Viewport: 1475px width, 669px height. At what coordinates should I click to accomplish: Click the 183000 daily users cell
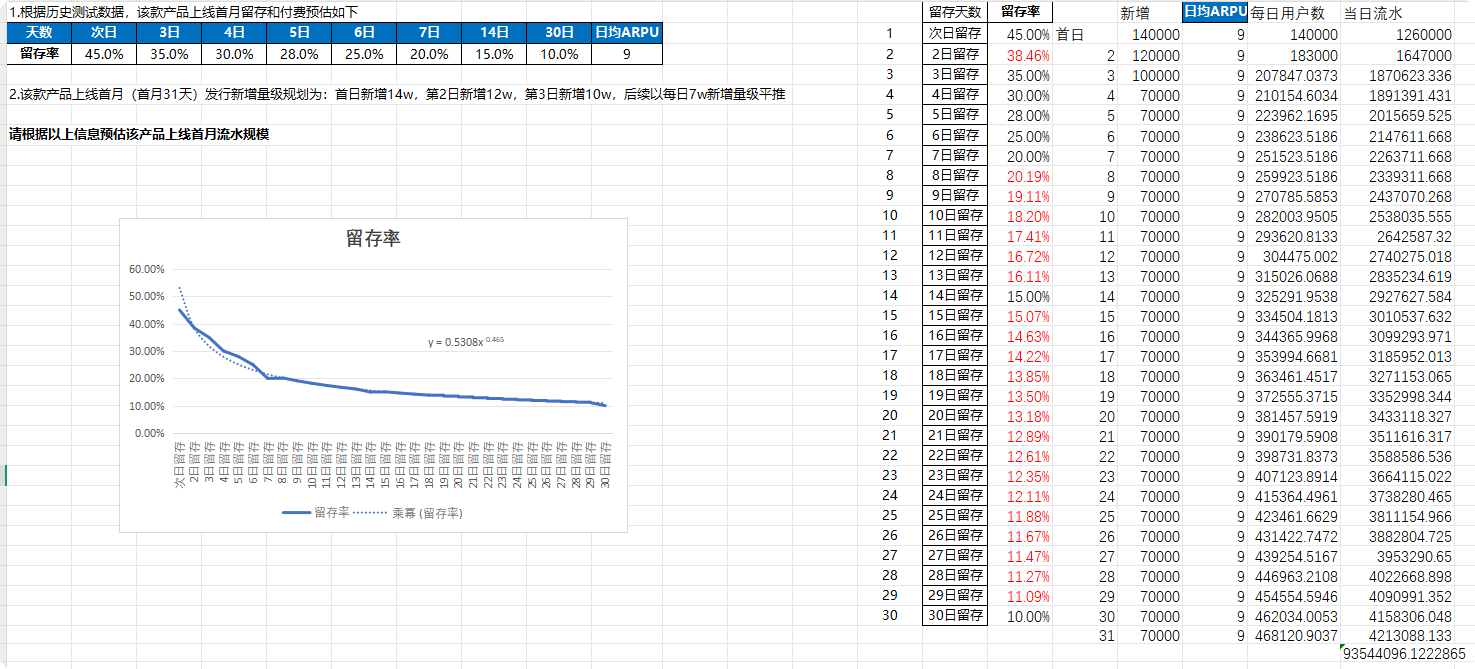click(x=1314, y=55)
